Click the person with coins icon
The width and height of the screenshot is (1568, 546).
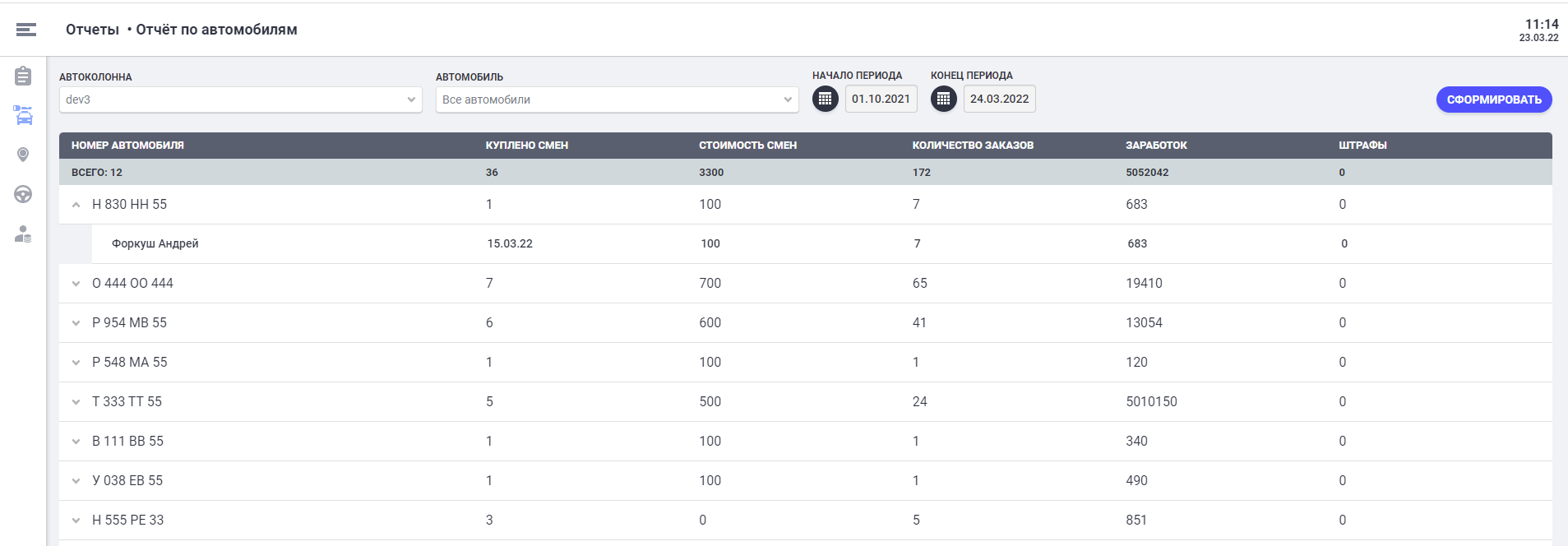[x=23, y=234]
